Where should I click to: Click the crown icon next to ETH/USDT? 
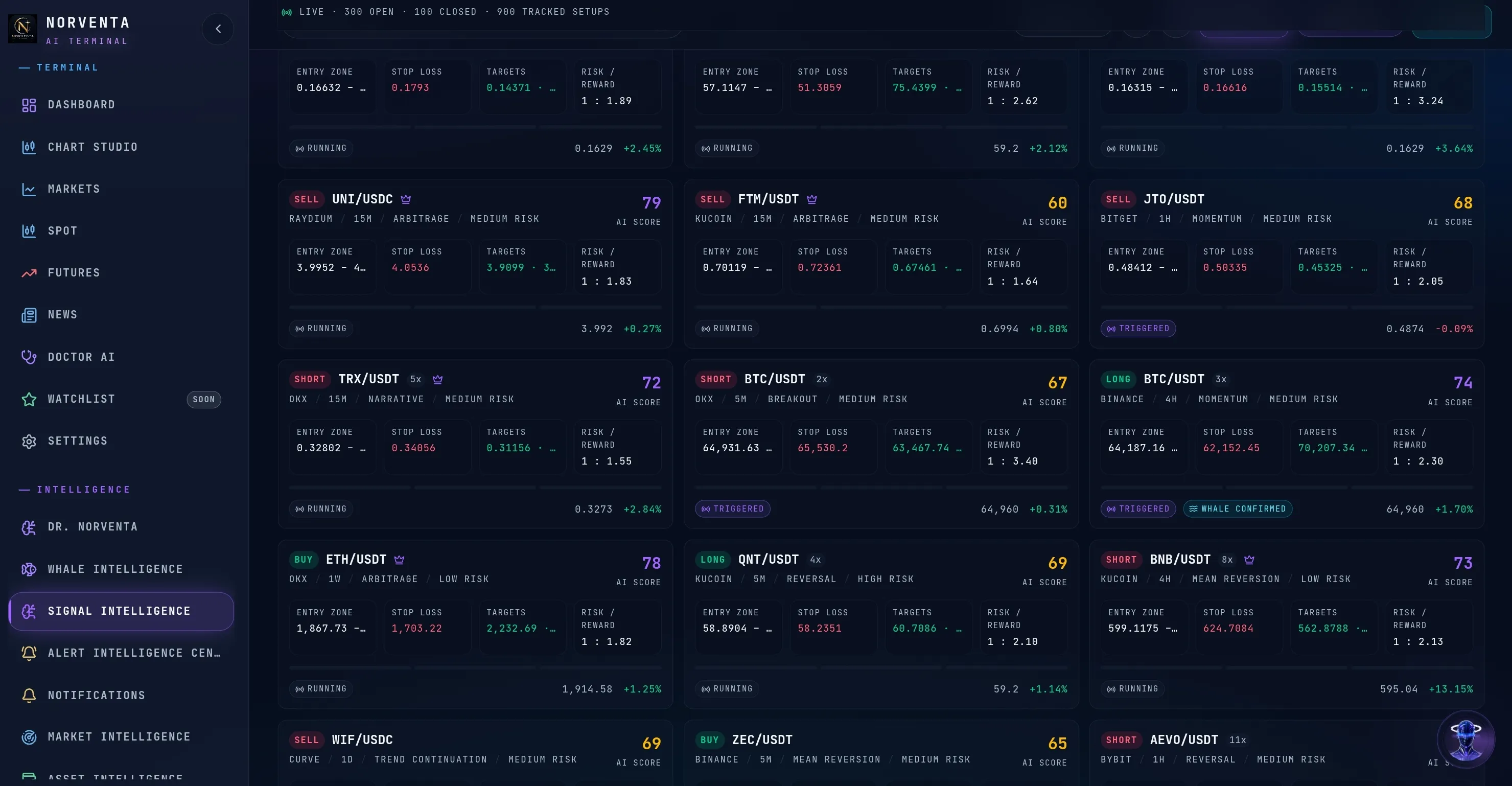click(x=399, y=560)
